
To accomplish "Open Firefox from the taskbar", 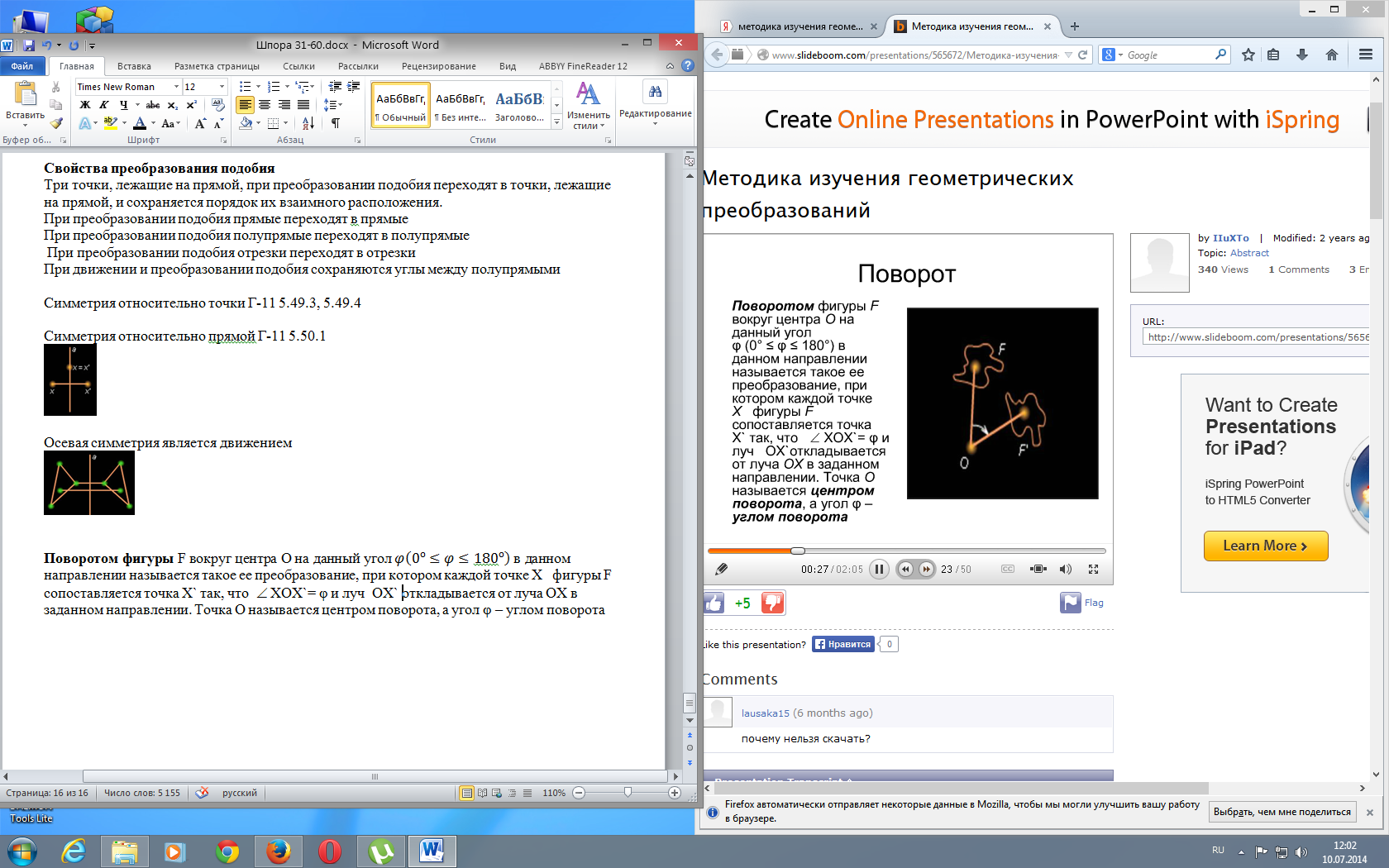I will 279,851.
